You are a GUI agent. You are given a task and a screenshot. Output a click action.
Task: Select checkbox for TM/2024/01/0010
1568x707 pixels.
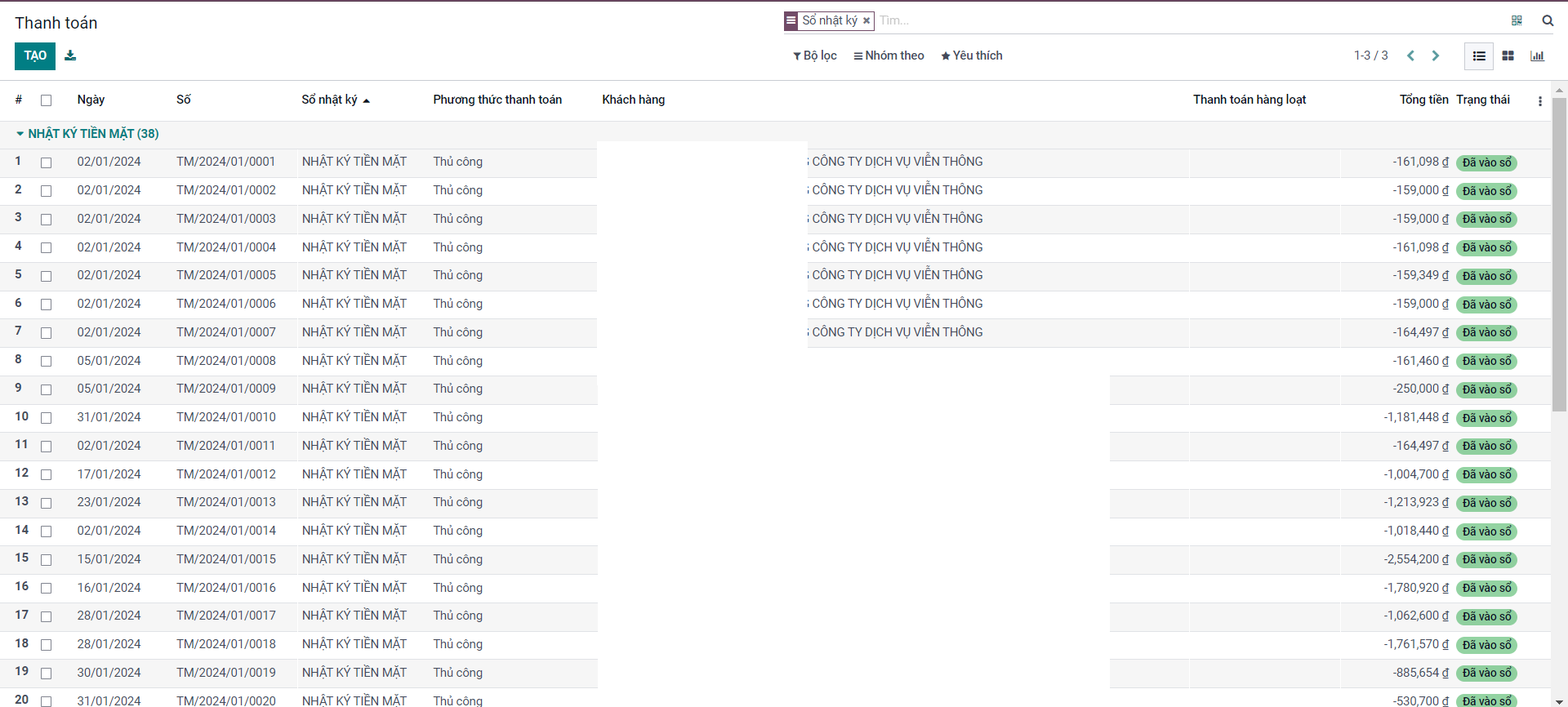click(x=47, y=418)
